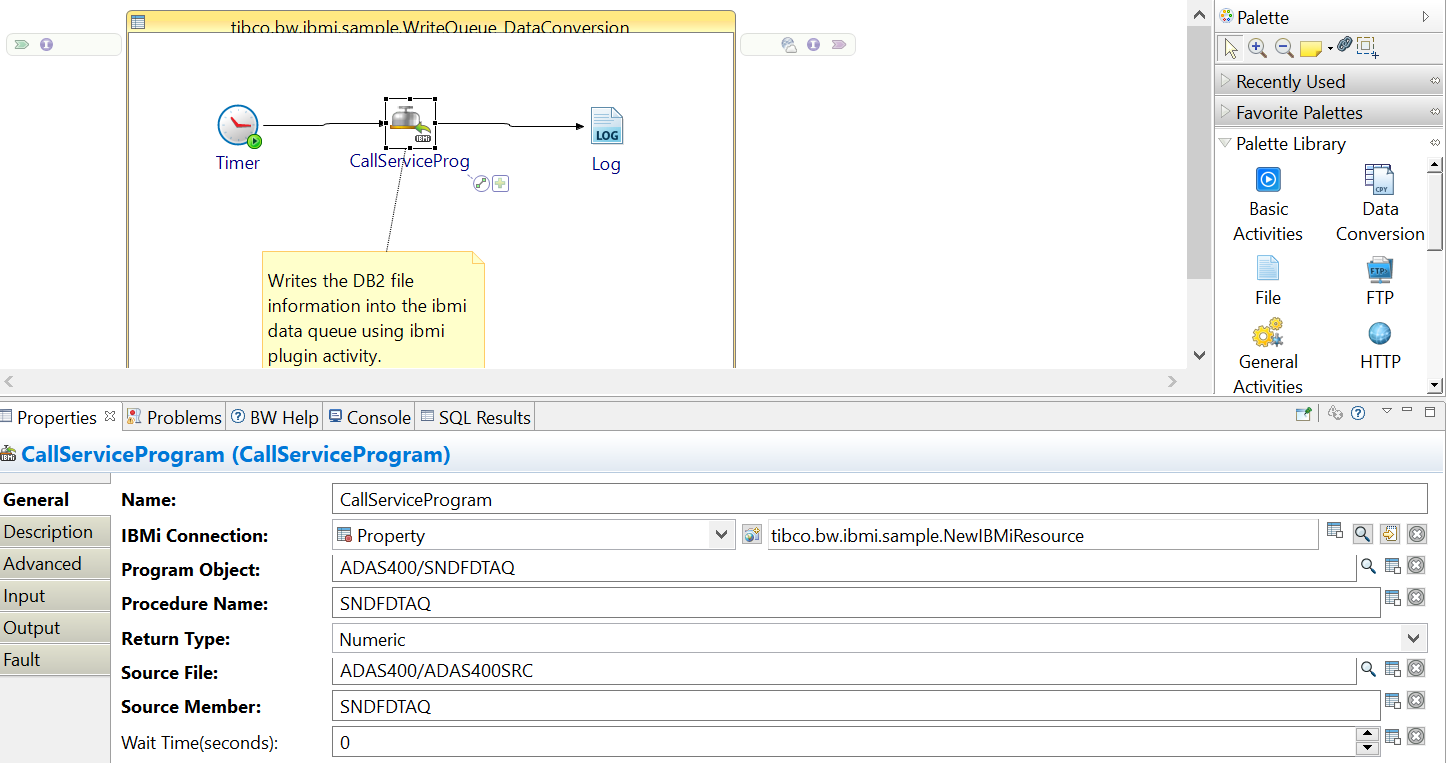Open the IBMi Connection Property dropdown

pos(721,536)
